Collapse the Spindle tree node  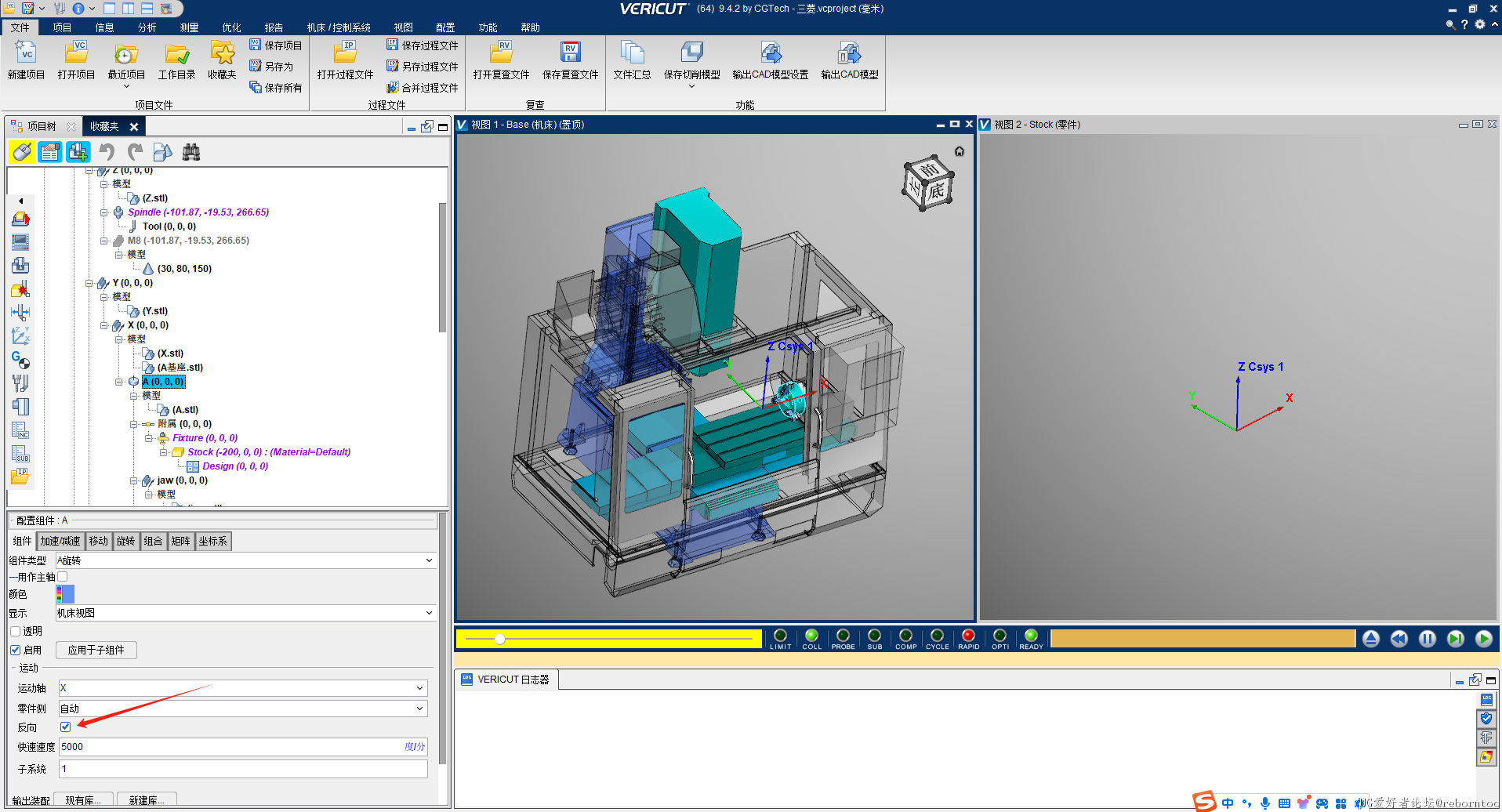tap(104, 212)
